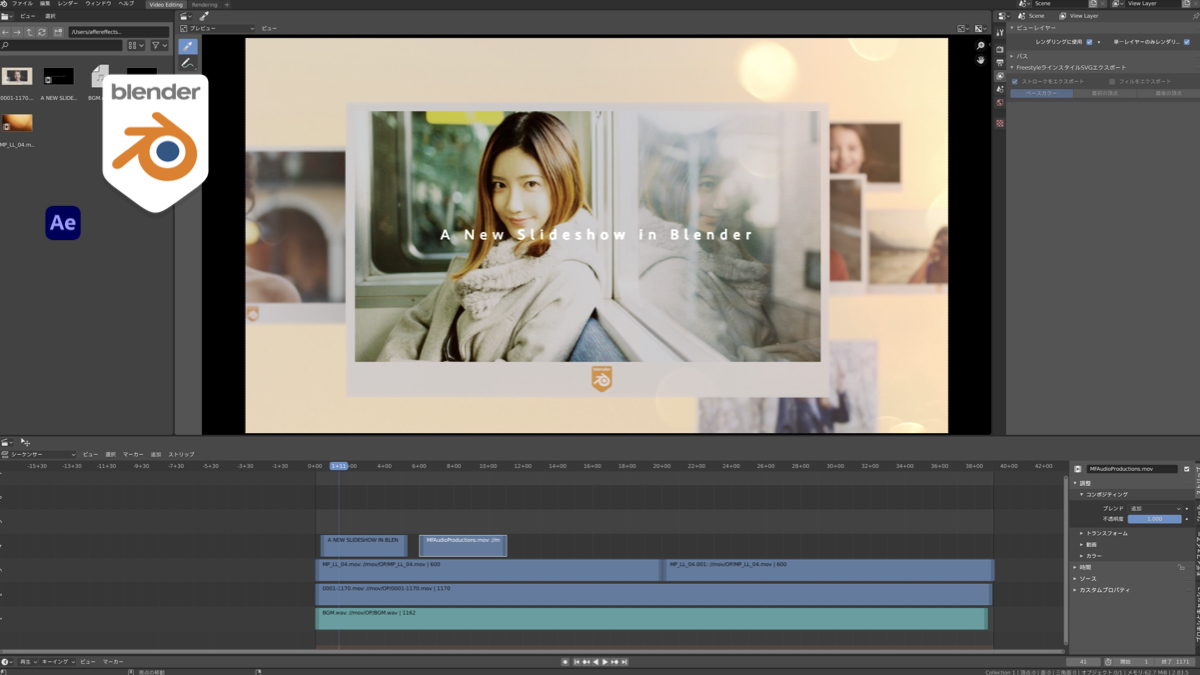Select the BGM.wav audio strip
The image size is (1200, 675).
click(x=651, y=619)
